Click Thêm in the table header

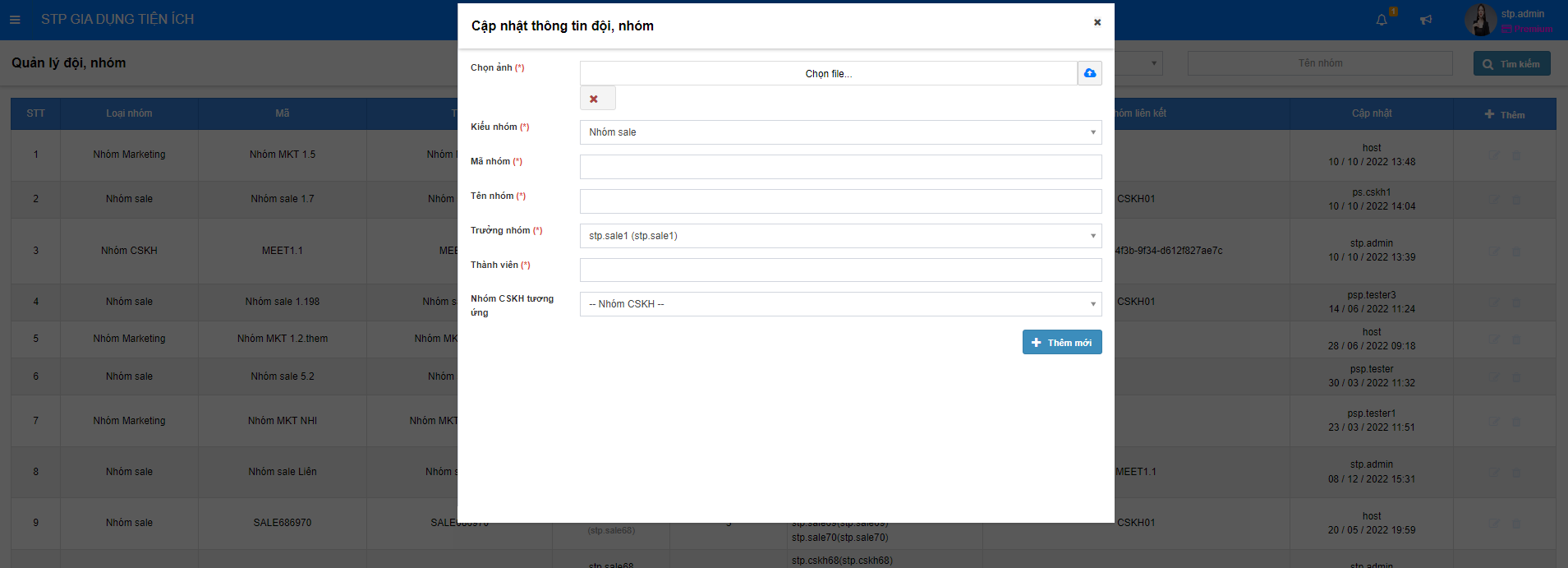click(x=1504, y=114)
